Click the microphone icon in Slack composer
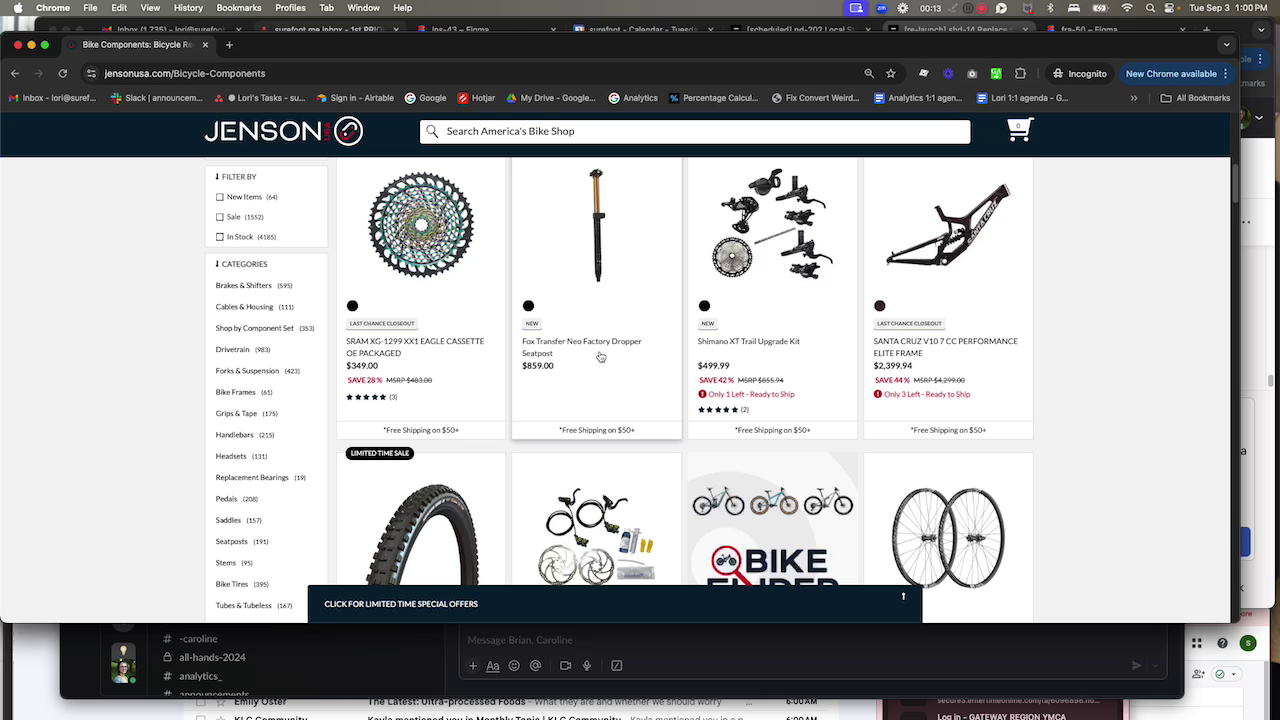Image resolution: width=1280 pixels, height=720 pixels. point(587,666)
